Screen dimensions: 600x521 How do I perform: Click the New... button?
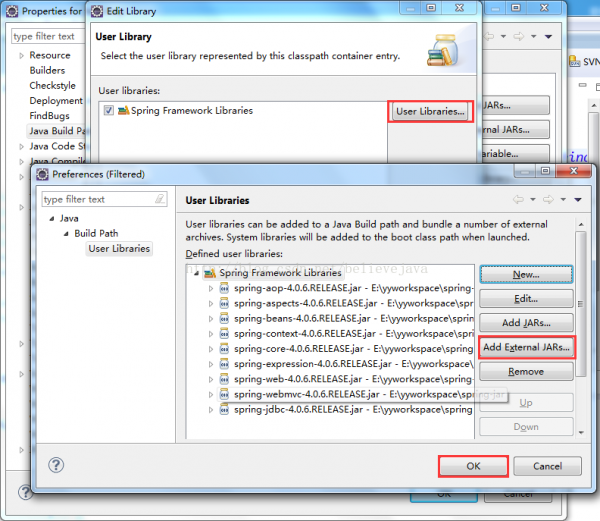526,275
